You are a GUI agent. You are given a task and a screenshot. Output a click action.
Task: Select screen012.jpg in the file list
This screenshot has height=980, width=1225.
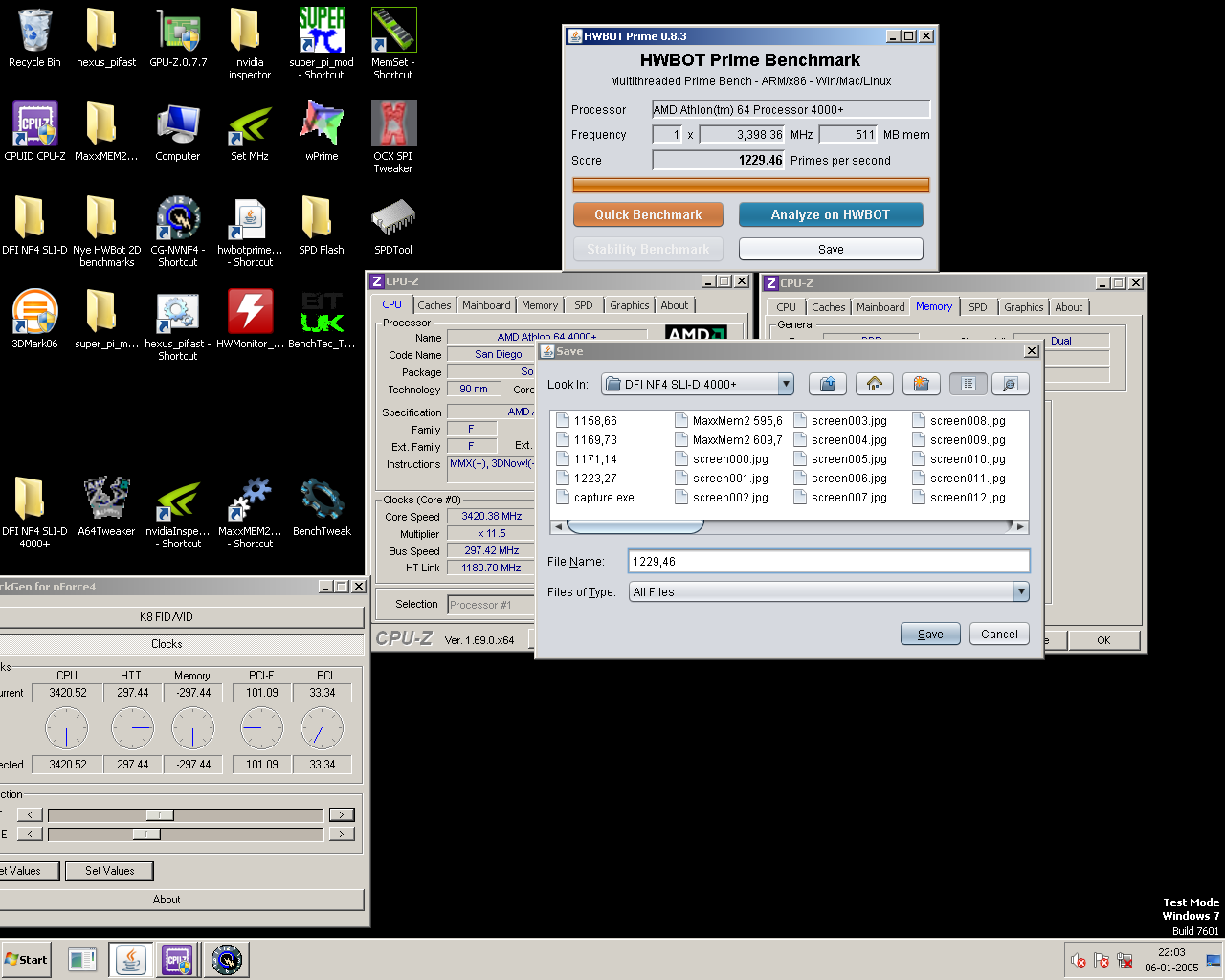click(959, 497)
